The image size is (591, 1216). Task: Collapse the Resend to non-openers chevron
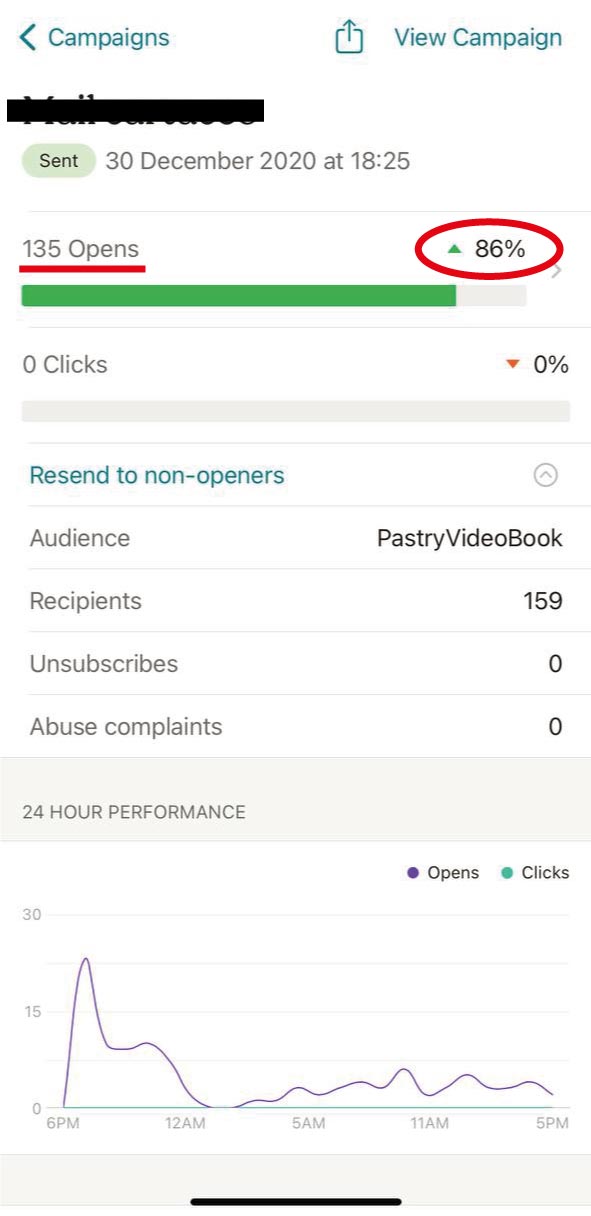[x=545, y=475]
